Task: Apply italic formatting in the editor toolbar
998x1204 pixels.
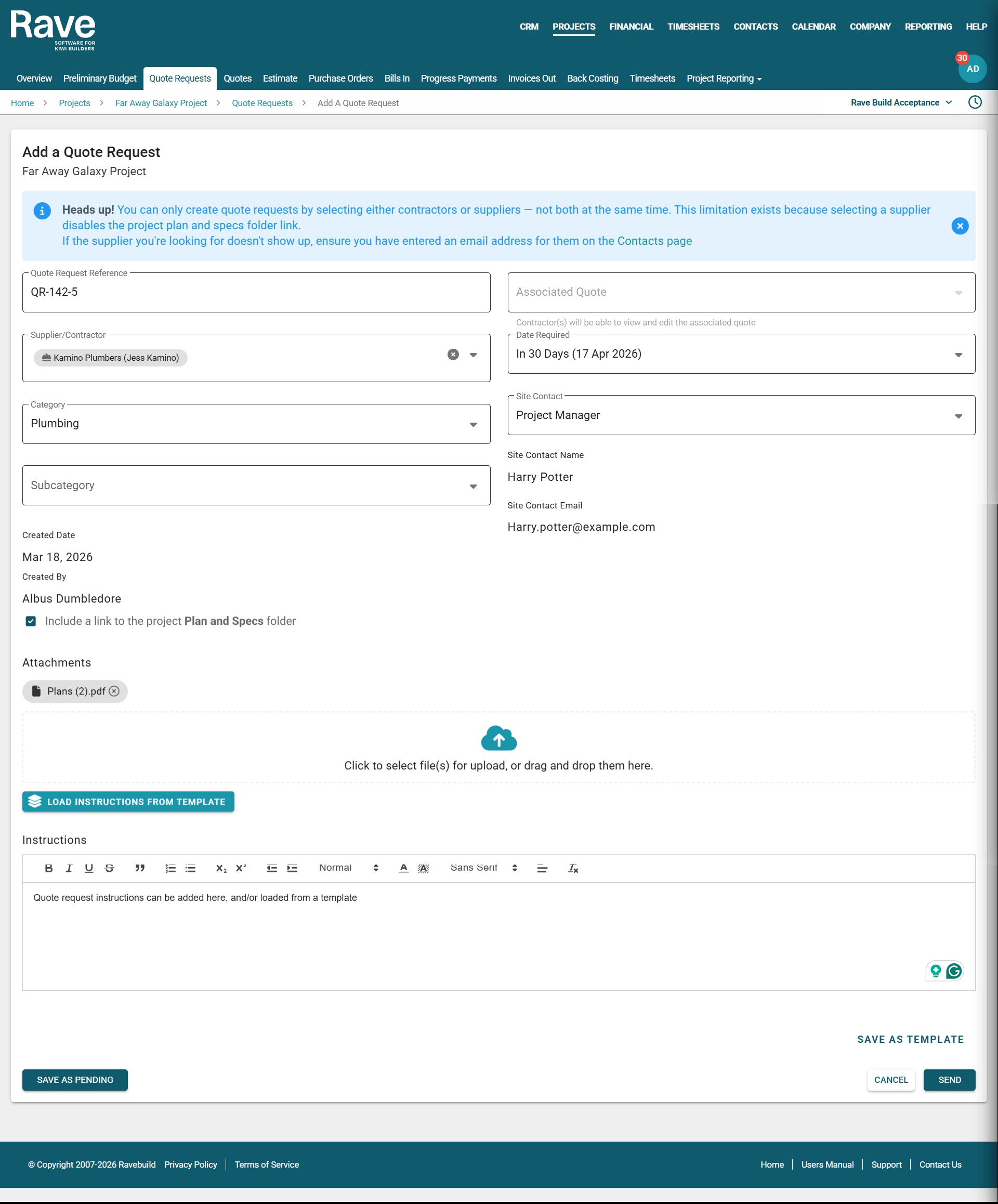Action: tap(69, 868)
